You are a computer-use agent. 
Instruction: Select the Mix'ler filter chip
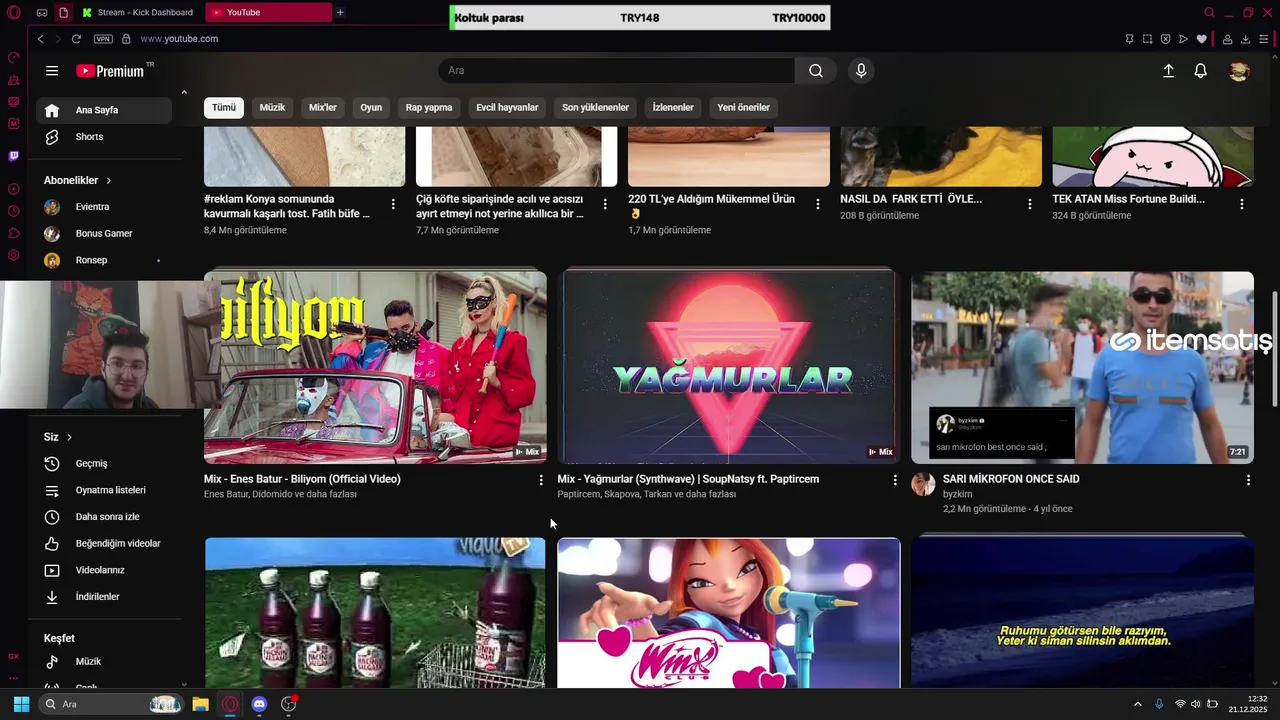(323, 107)
